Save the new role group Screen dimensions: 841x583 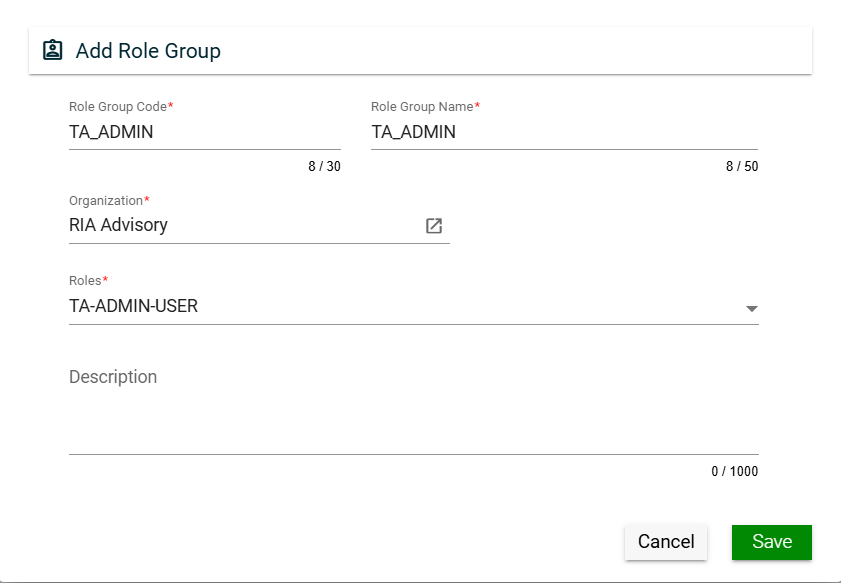[x=771, y=542]
